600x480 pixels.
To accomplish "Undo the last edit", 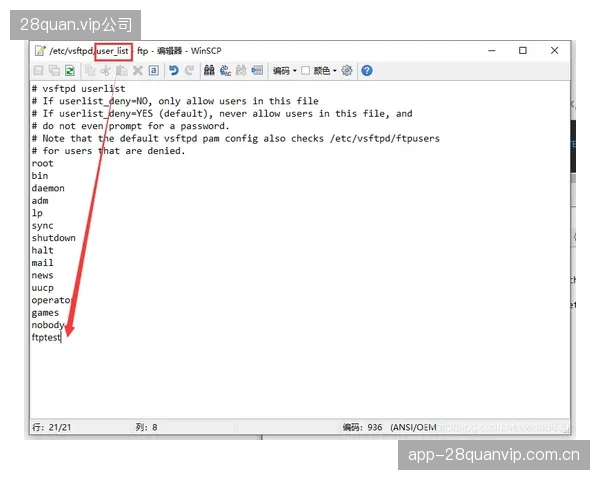I will click(x=174, y=70).
